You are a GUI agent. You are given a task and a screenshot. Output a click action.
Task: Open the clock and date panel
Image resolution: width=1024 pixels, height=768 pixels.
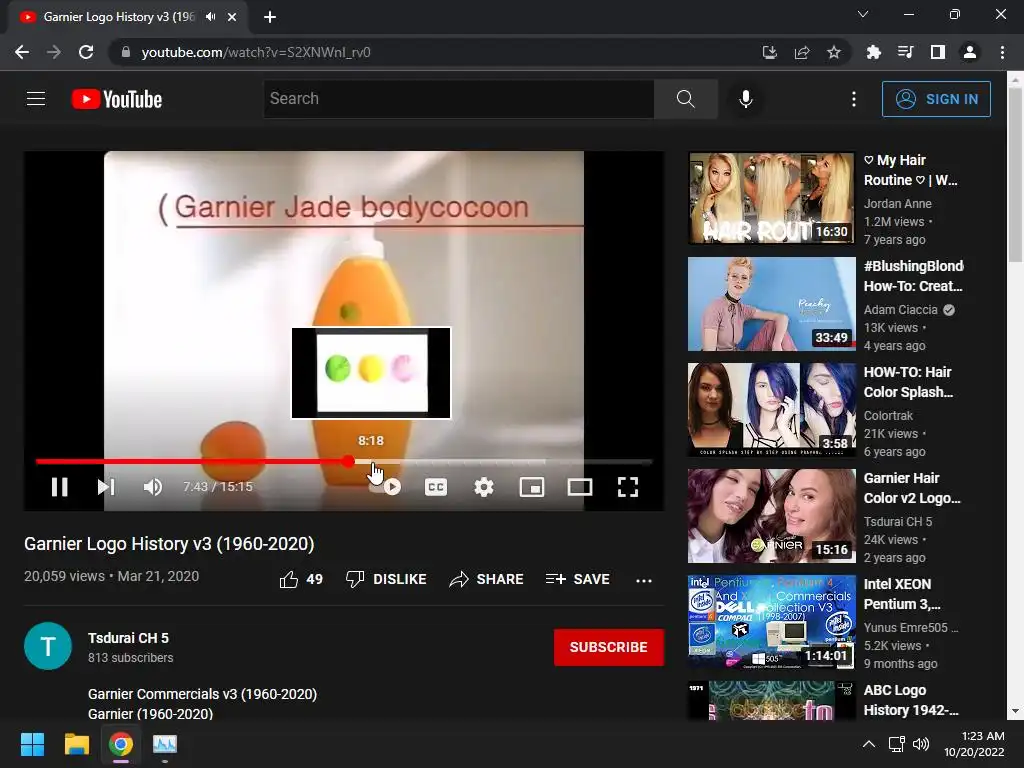pyautogui.click(x=974, y=744)
